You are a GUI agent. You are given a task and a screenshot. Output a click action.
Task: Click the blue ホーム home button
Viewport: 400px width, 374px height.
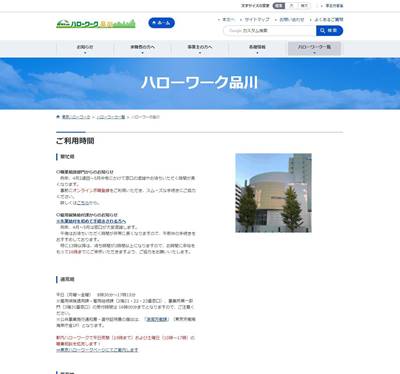pyautogui.click(x=162, y=23)
